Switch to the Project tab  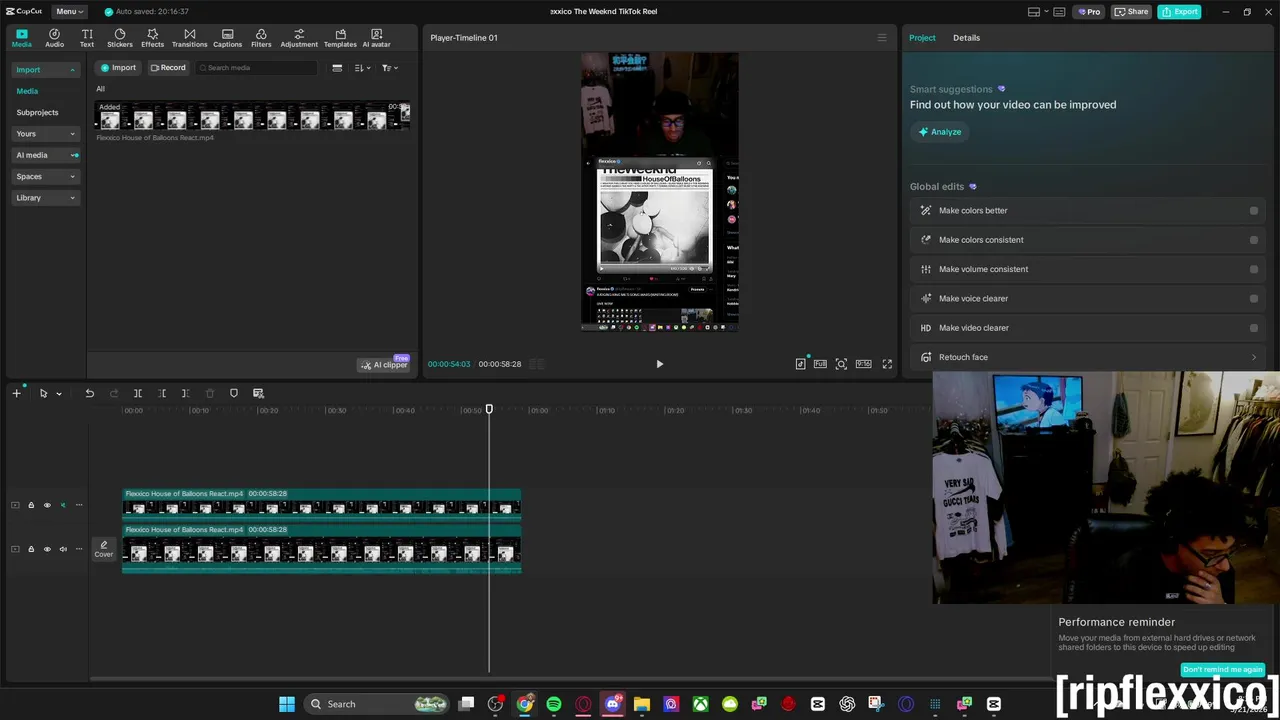[x=922, y=38]
